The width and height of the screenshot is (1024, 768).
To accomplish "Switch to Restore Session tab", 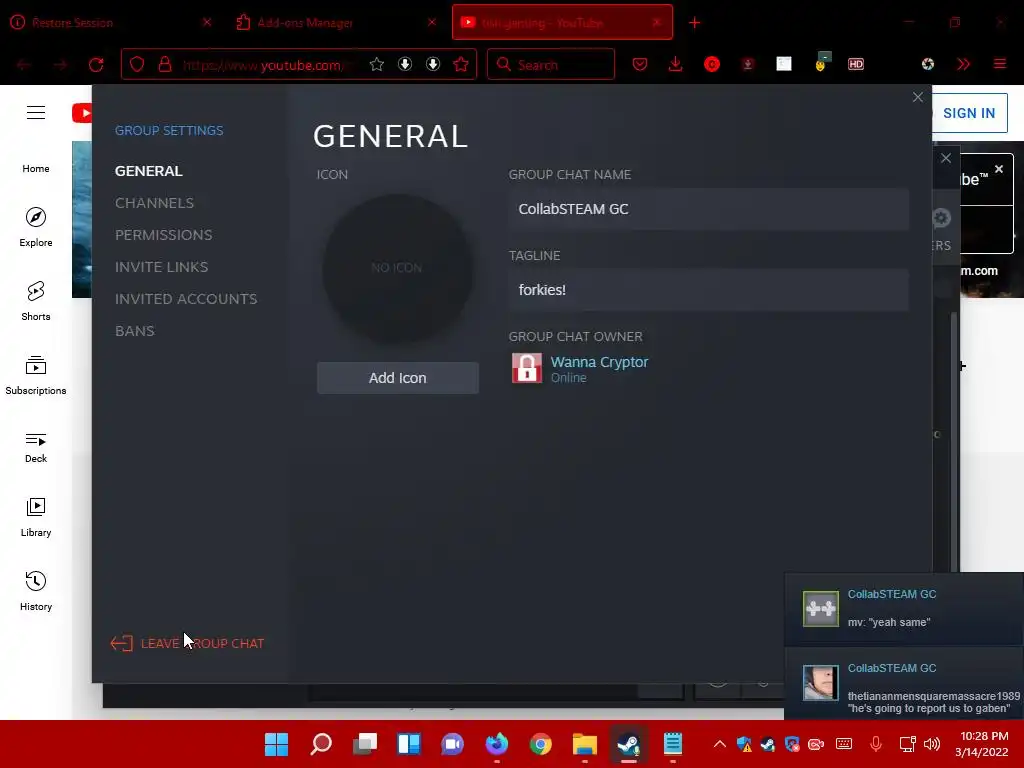I will point(111,23).
